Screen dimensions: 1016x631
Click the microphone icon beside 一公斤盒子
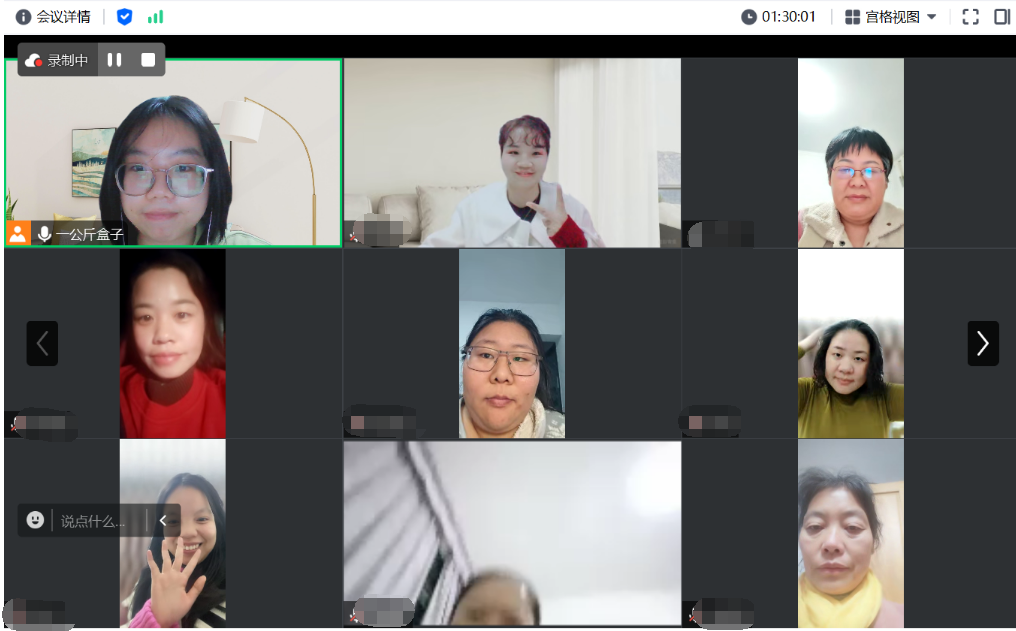(44, 234)
